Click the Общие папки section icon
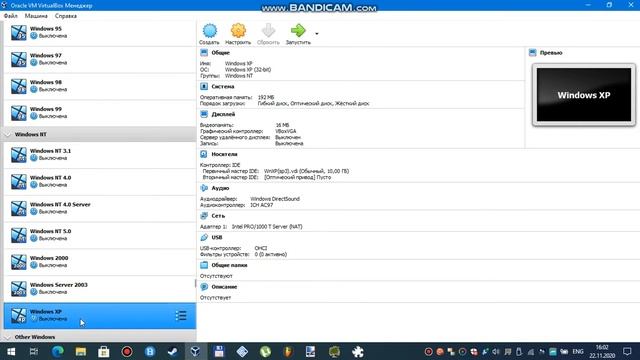Screen dimensions: 640x360 click(204, 265)
